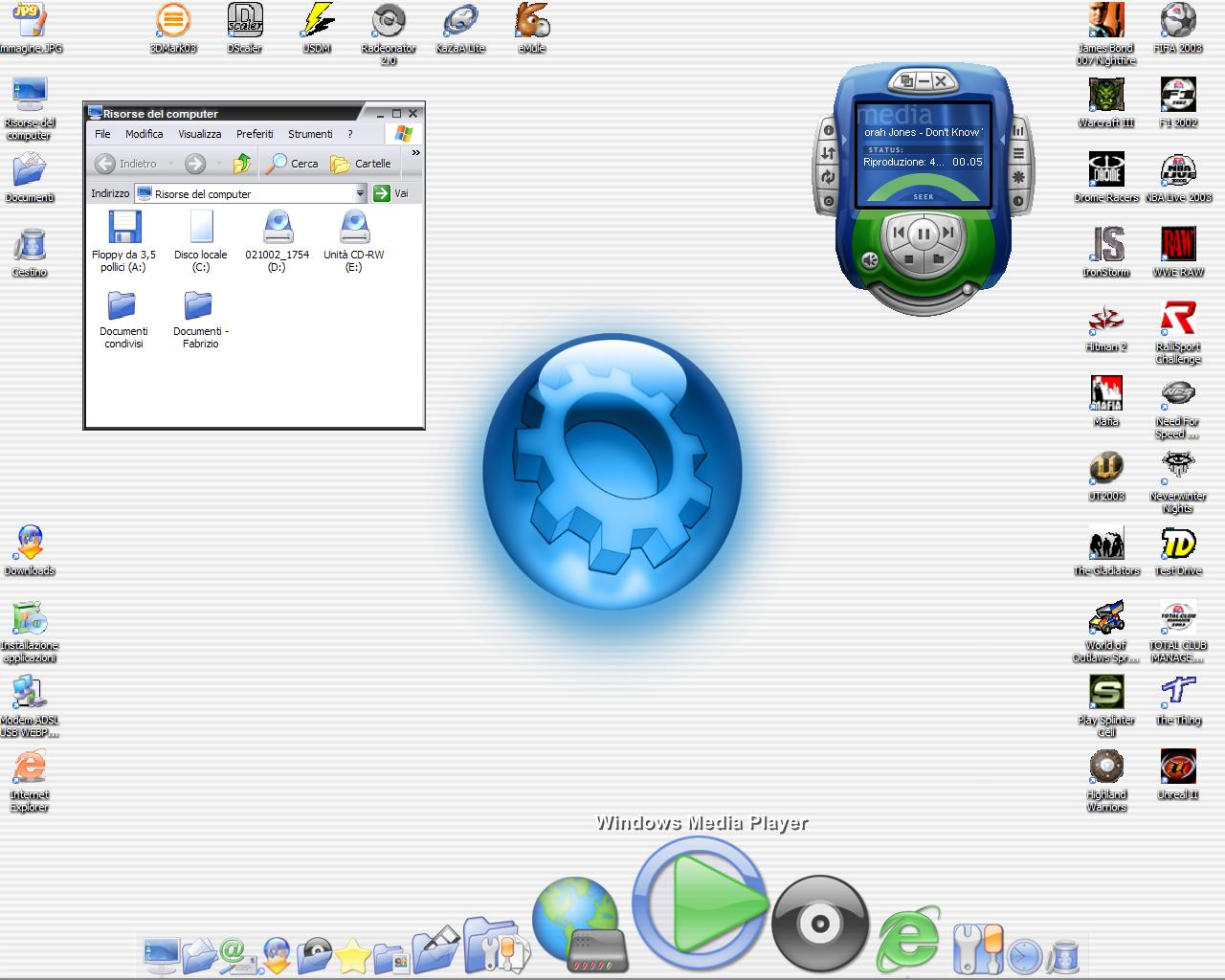The image size is (1225, 980).
Task: Click the forward arrow button in Explorer
Action: pyautogui.click(x=195, y=164)
